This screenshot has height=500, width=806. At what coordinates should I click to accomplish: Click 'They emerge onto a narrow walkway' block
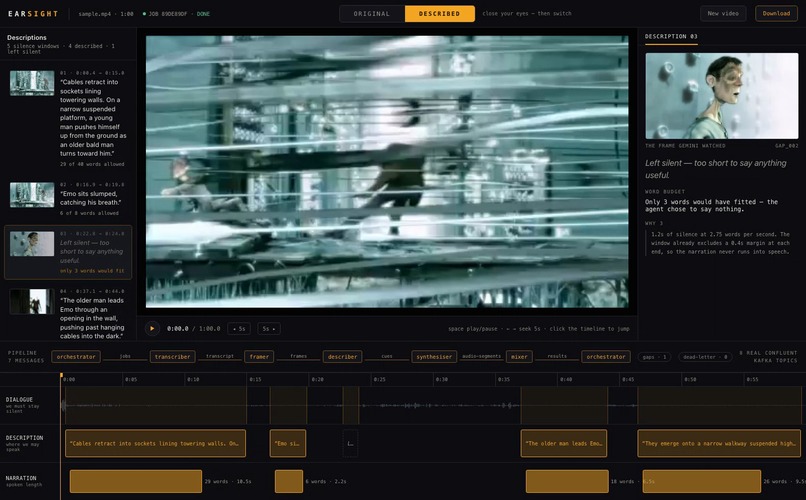tap(719, 443)
